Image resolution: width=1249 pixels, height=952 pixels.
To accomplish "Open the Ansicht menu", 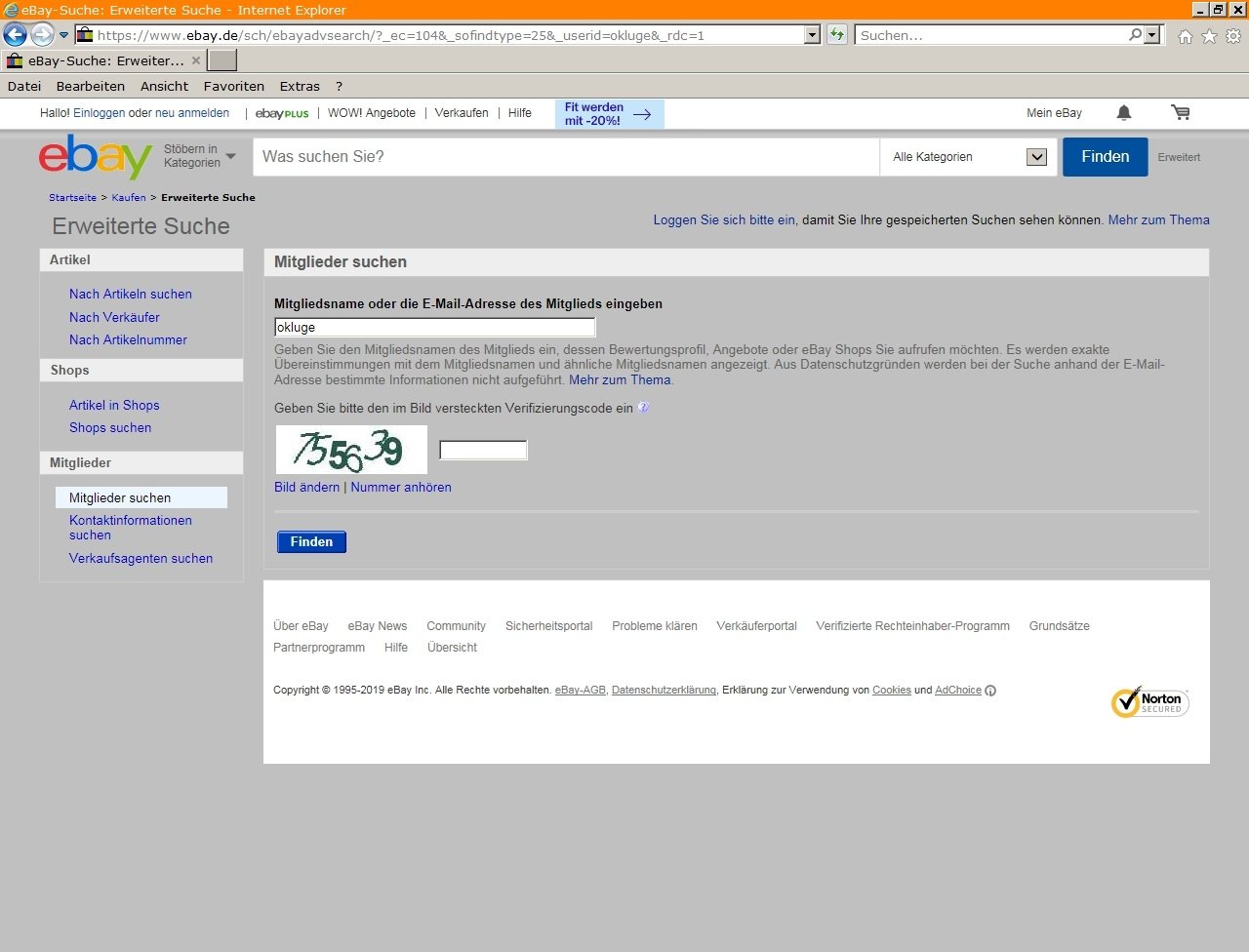I will [164, 86].
